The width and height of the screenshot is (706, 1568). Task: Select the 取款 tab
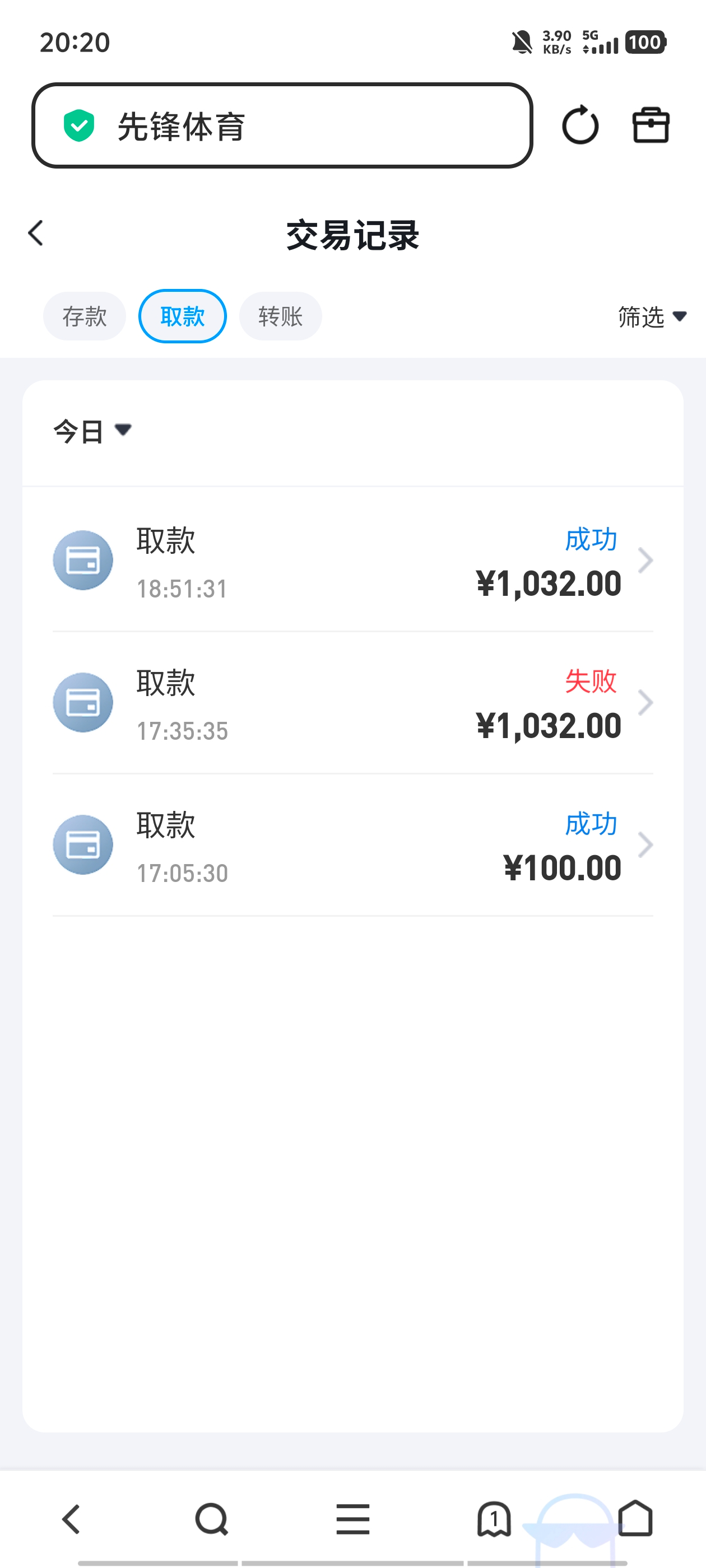tap(183, 316)
